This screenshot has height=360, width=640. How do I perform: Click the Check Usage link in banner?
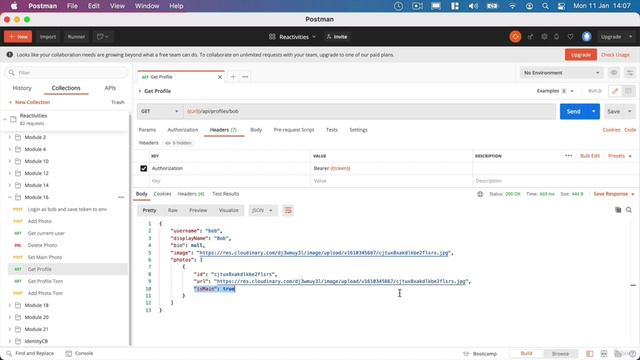pyautogui.click(x=615, y=55)
